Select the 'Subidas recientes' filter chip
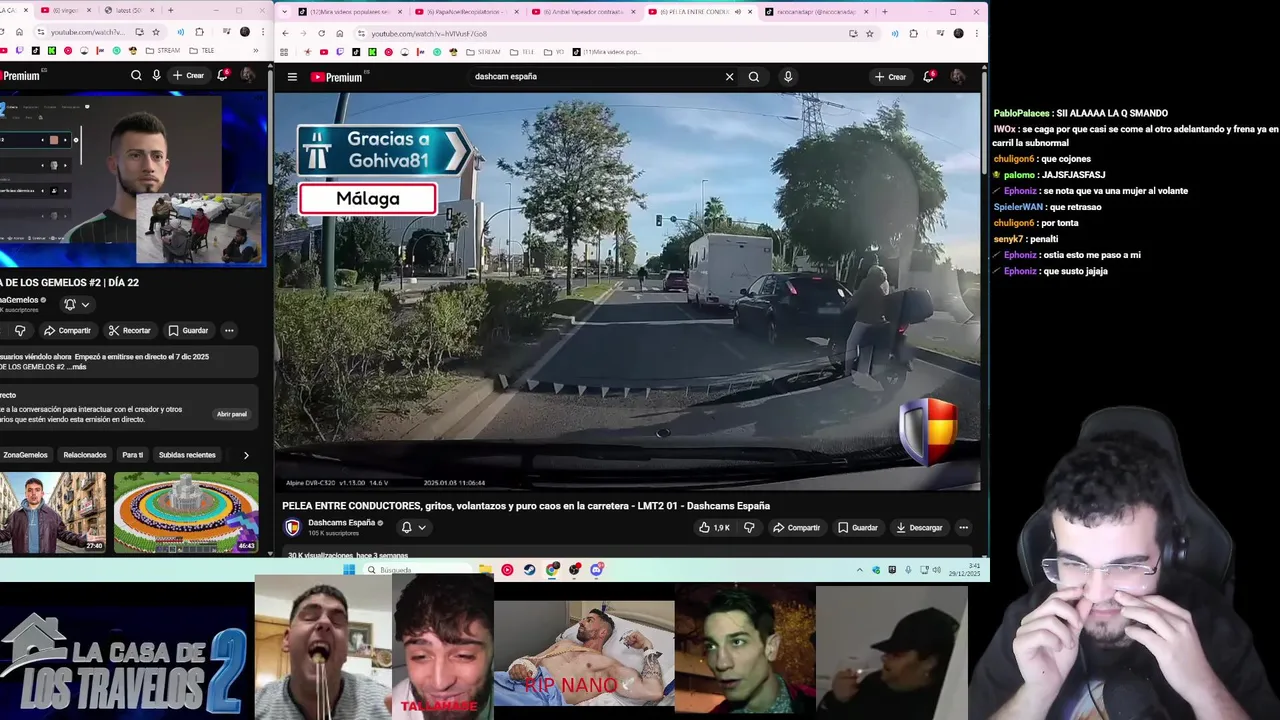Screen dimensions: 1280x720 pyautogui.click(x=187, y=455)
